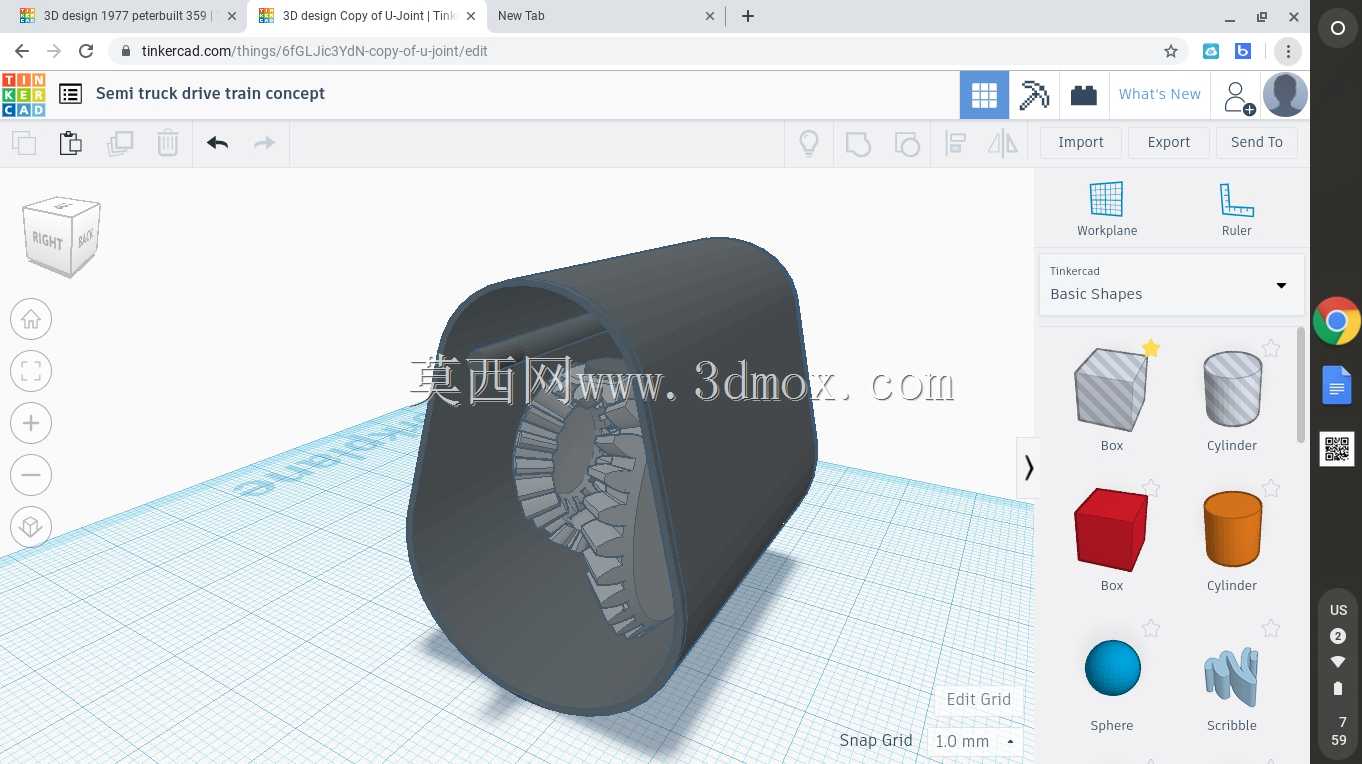
Task: Undo the last action
Action: (218, 143)
